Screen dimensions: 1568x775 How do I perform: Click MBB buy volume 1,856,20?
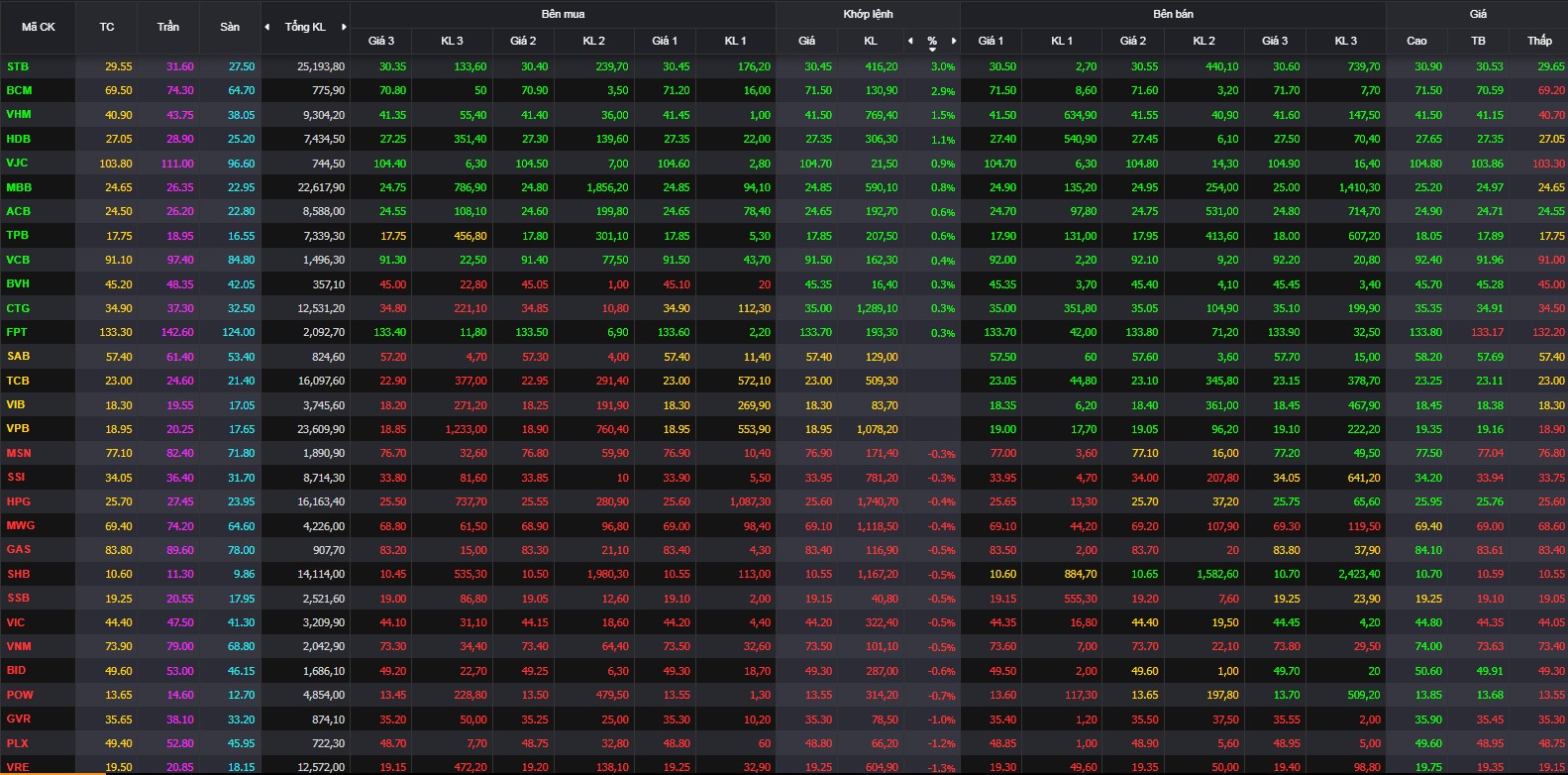(x=607, y=187)
